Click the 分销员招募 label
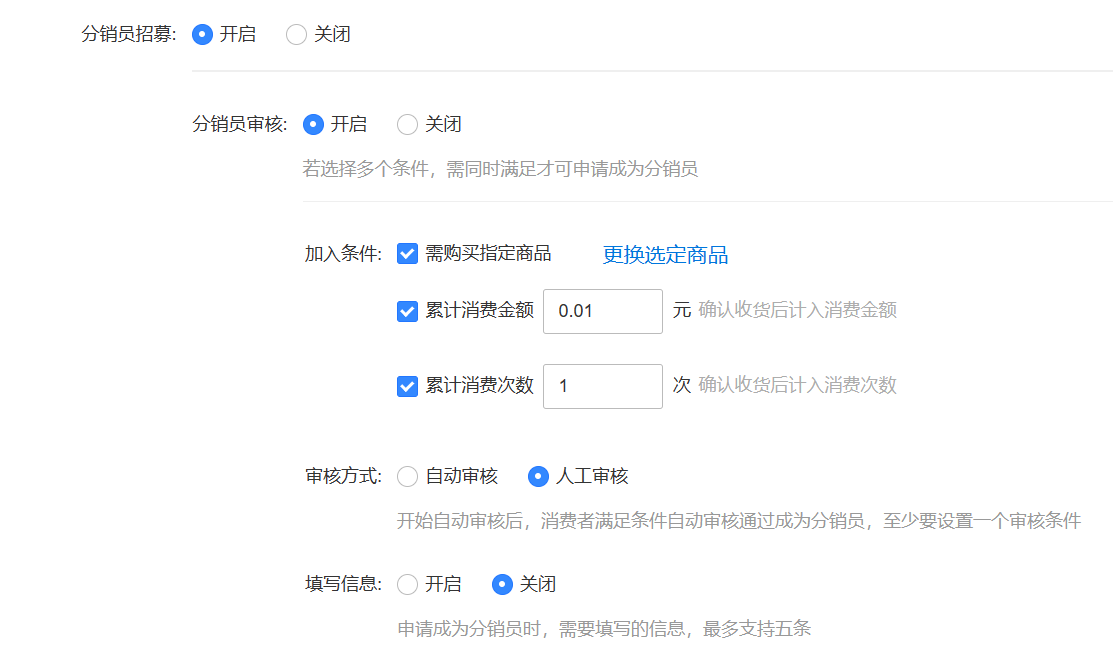Screen dimensions: 1113x671 [x=129, y=34]
